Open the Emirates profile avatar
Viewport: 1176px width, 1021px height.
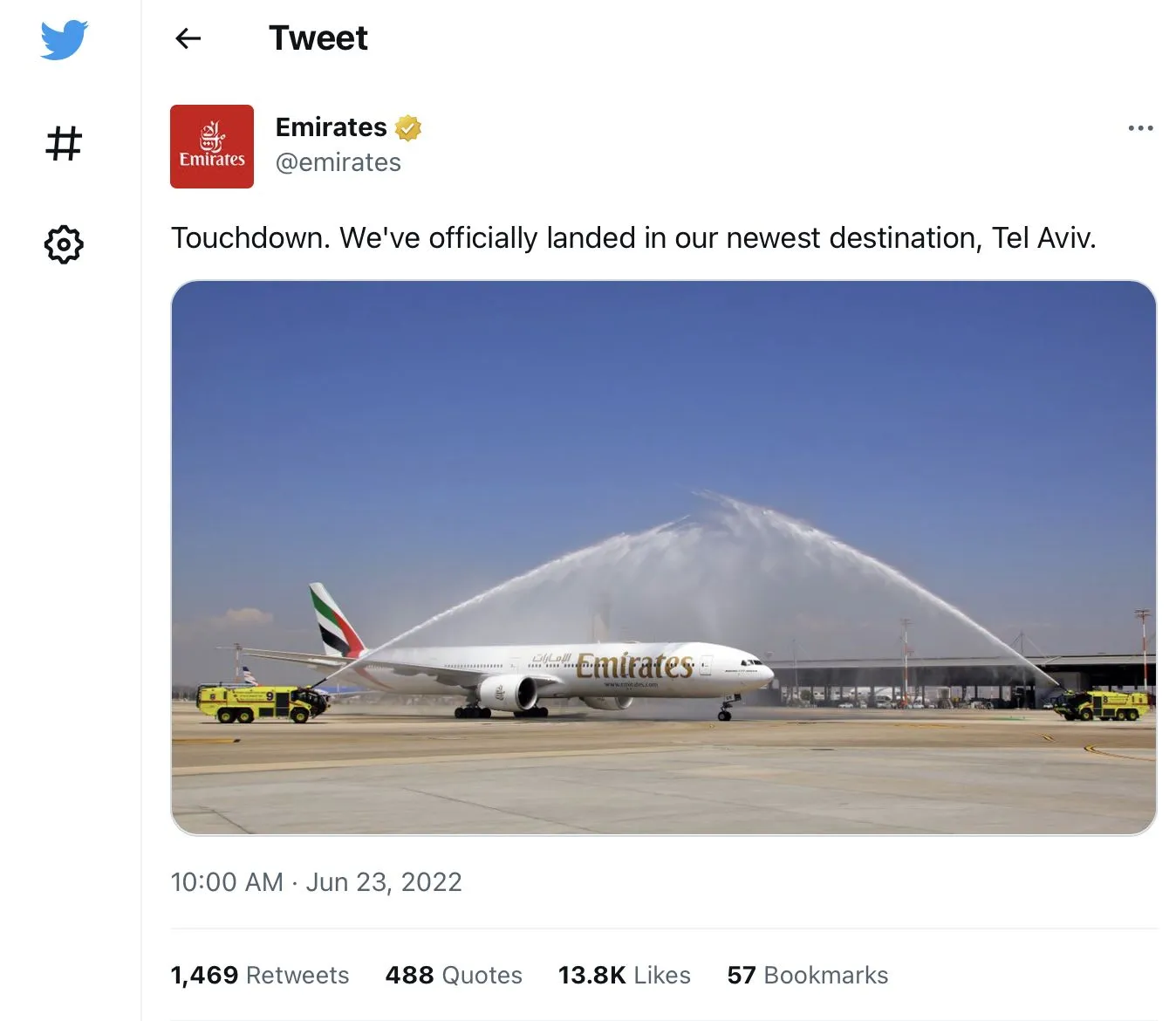click(x=212, y=147)
